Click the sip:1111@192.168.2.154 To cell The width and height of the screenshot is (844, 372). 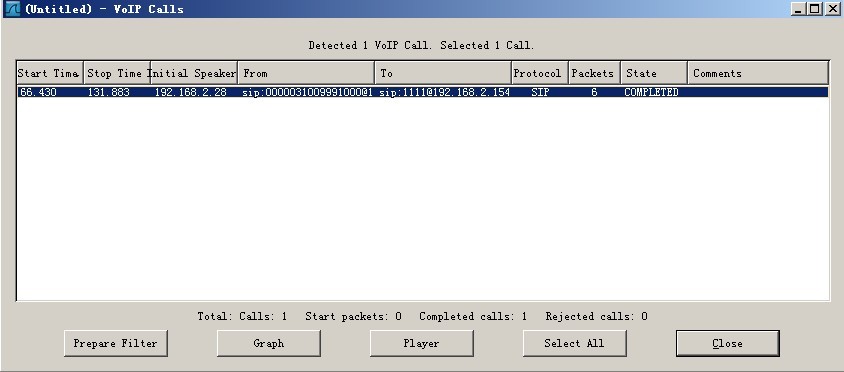pos(444,92)
